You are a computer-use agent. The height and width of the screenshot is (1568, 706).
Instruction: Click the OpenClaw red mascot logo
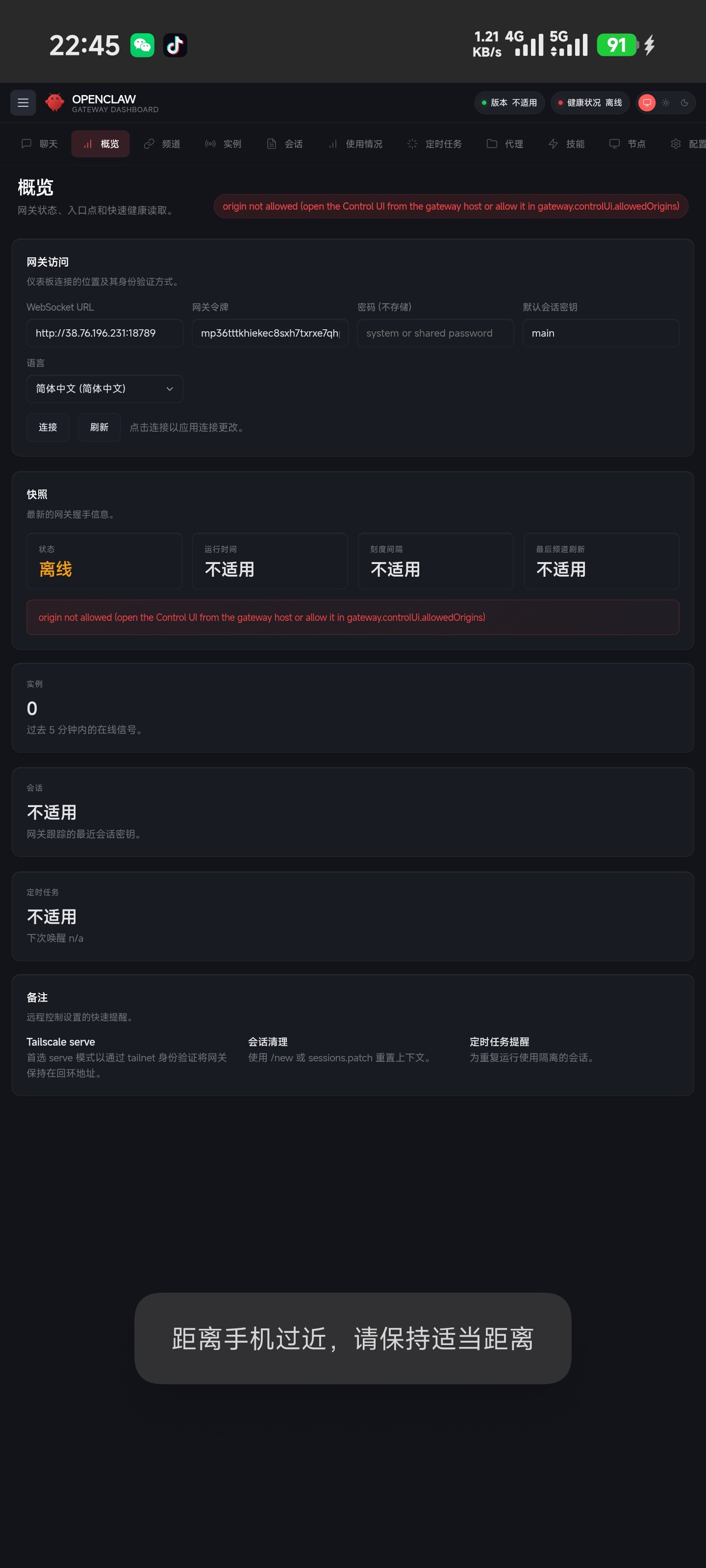(x=55, y=103)
